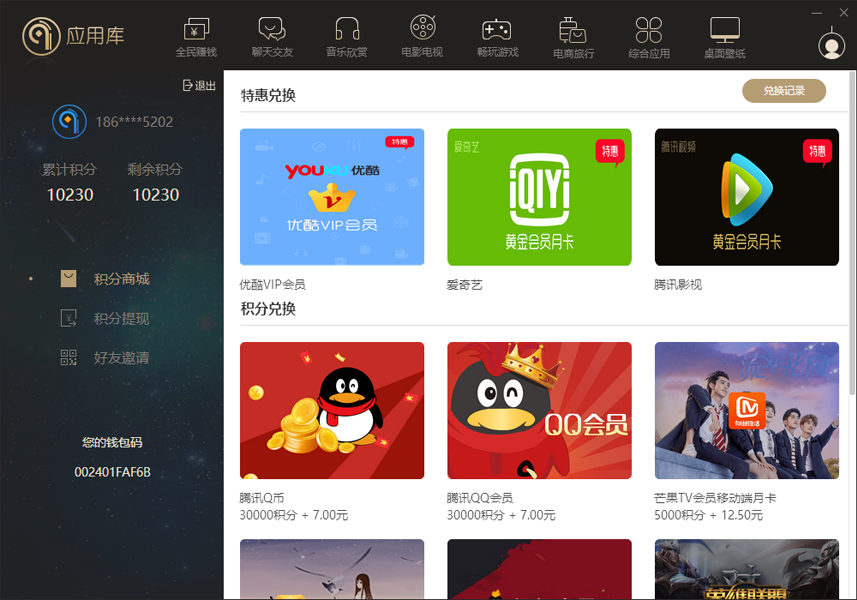The image size is (857, 600).
Task: Click the 芒果TV会员移动端月卡 title text
Action: (x=715, y=498)
